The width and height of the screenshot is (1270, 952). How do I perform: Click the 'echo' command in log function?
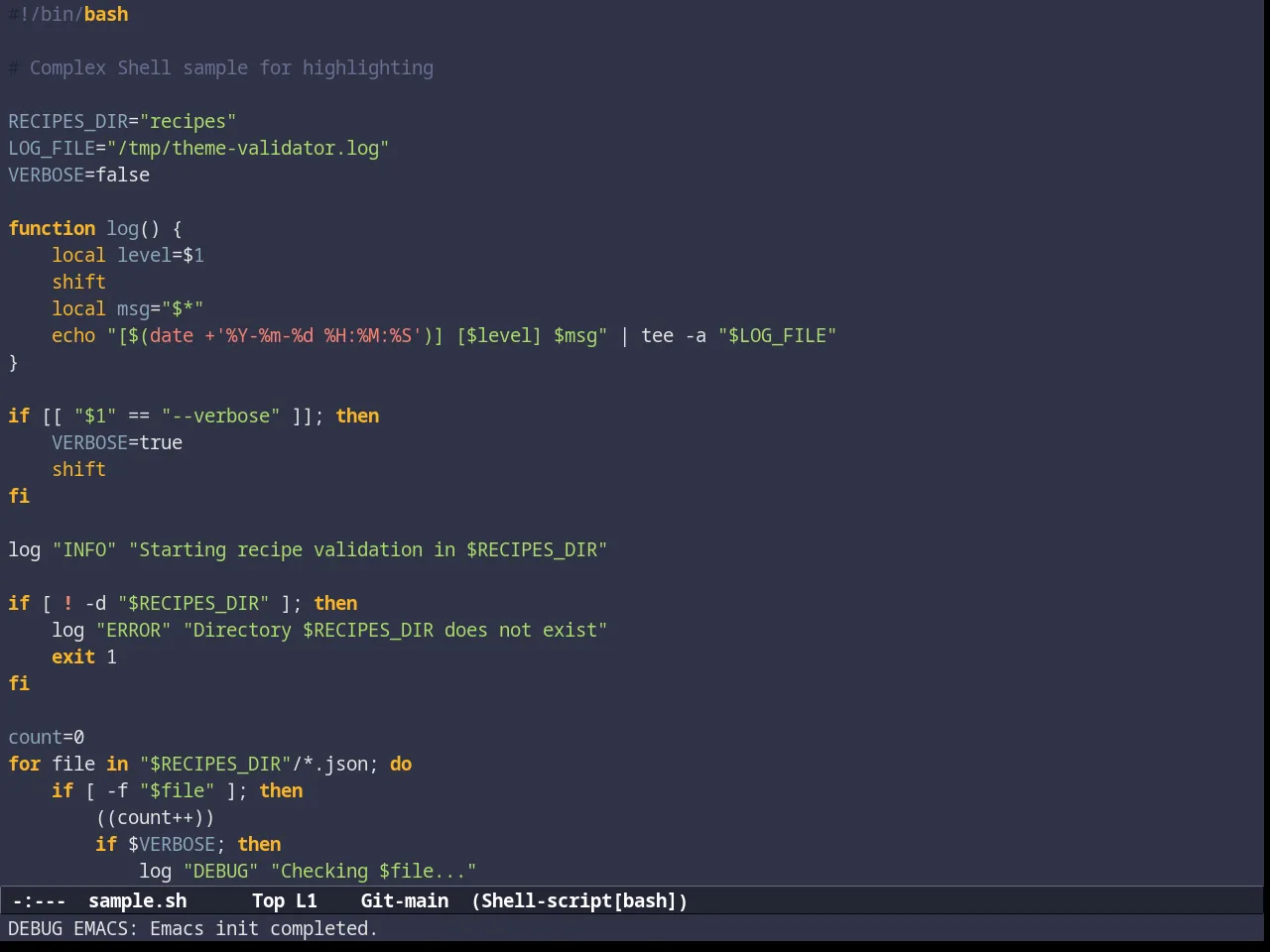coord(73,335)
